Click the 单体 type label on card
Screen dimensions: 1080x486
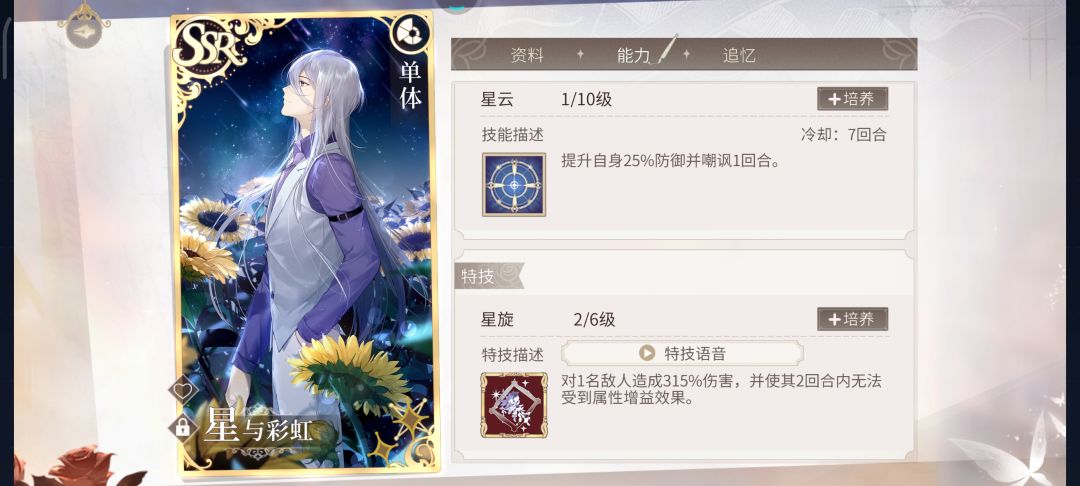click(x=411, y=86)
